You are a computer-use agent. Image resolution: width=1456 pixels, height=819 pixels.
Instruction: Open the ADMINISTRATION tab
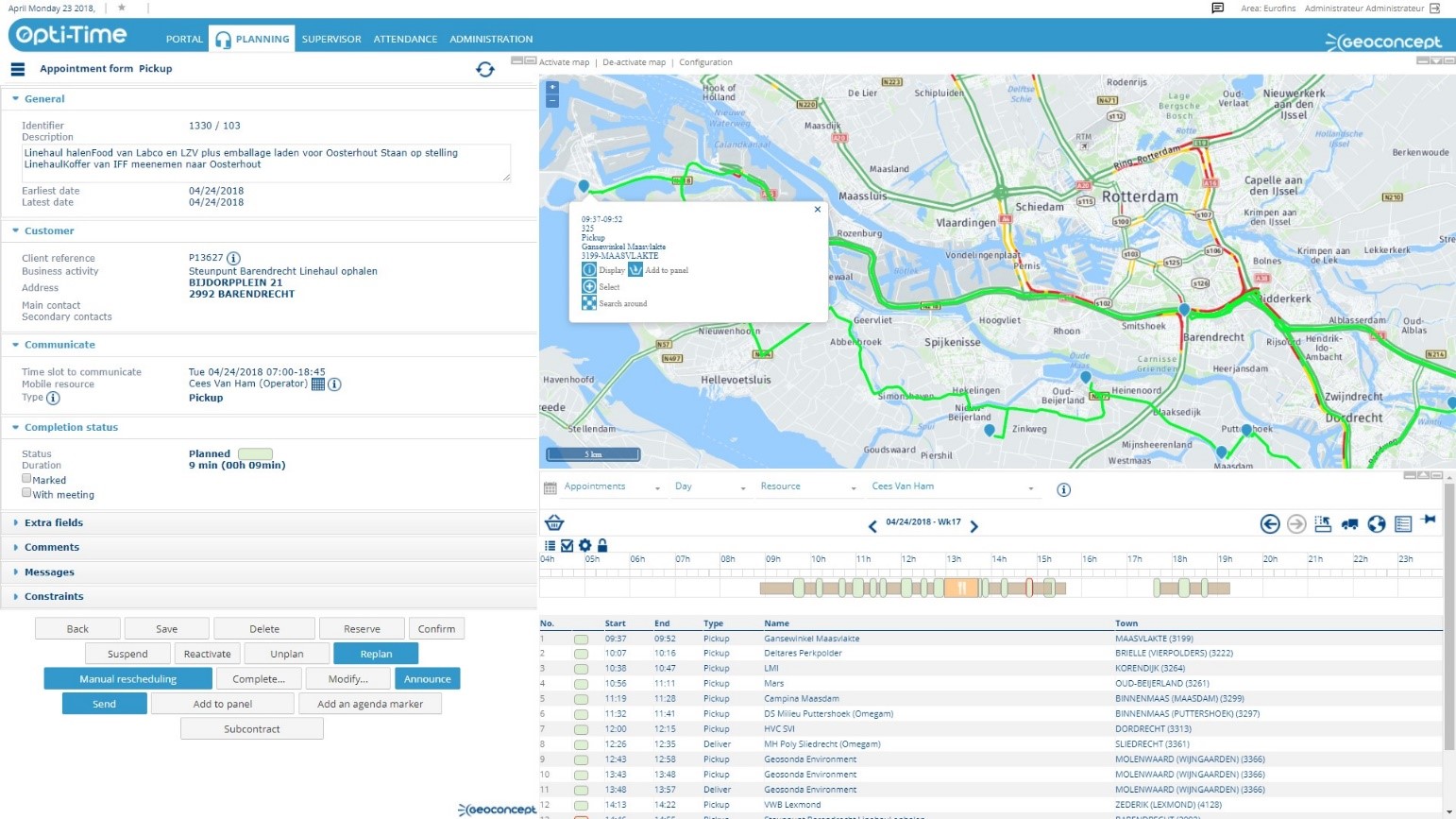(491, 39)
